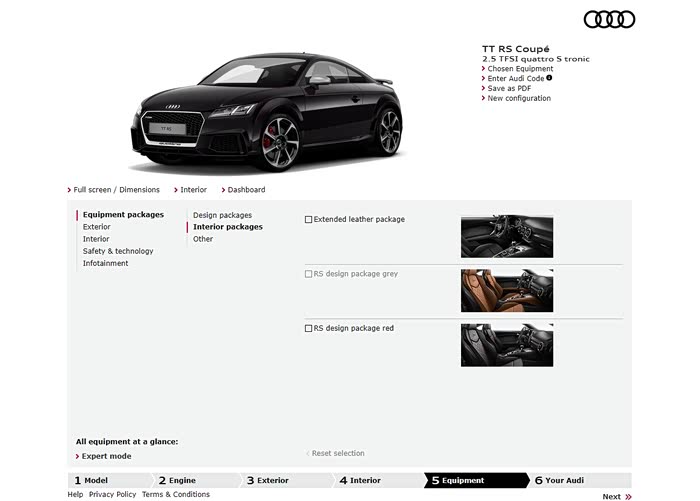Go to step 1 Model

click(109, 480)
